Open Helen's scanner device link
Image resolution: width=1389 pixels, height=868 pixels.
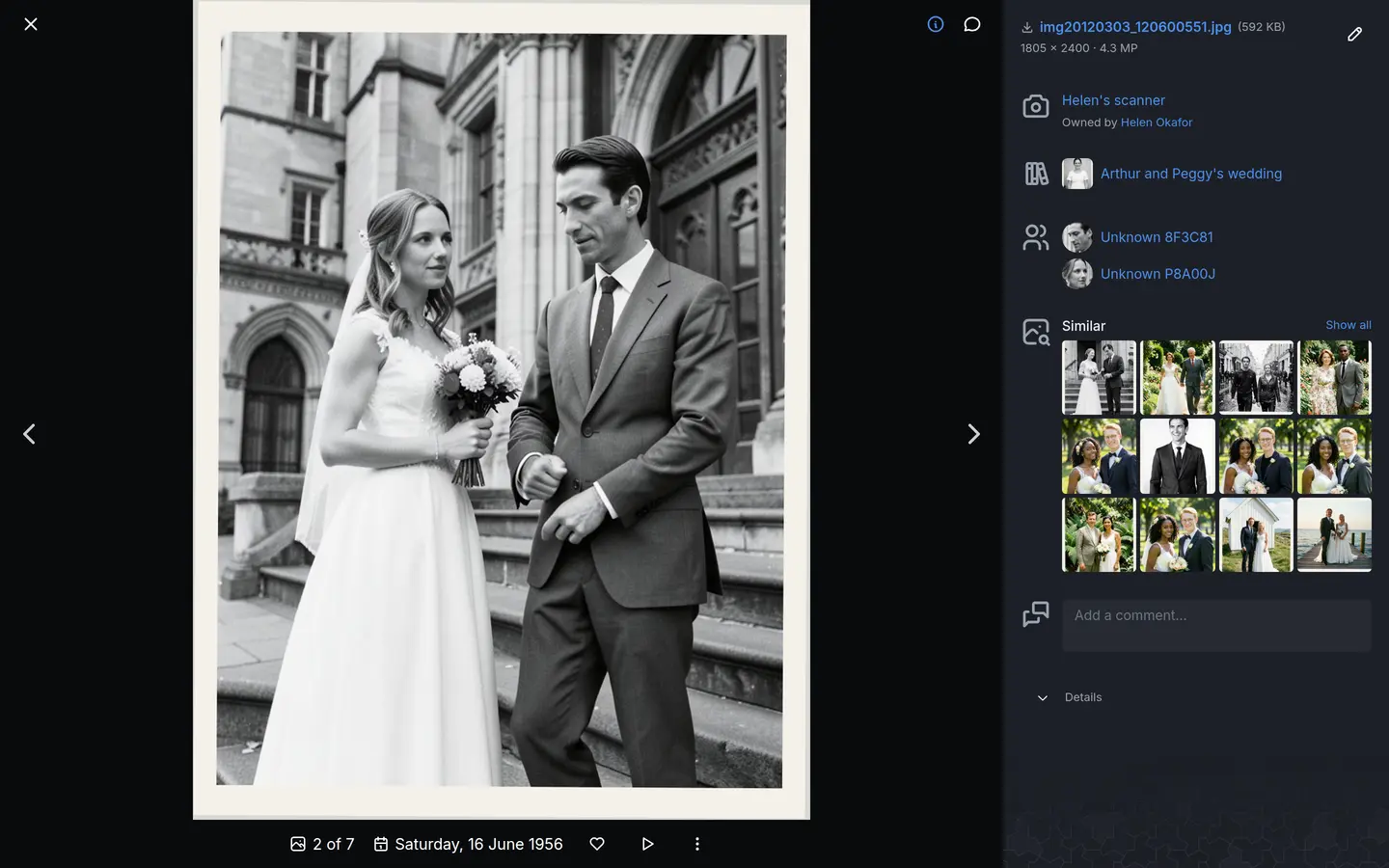tap(1113, 100)
